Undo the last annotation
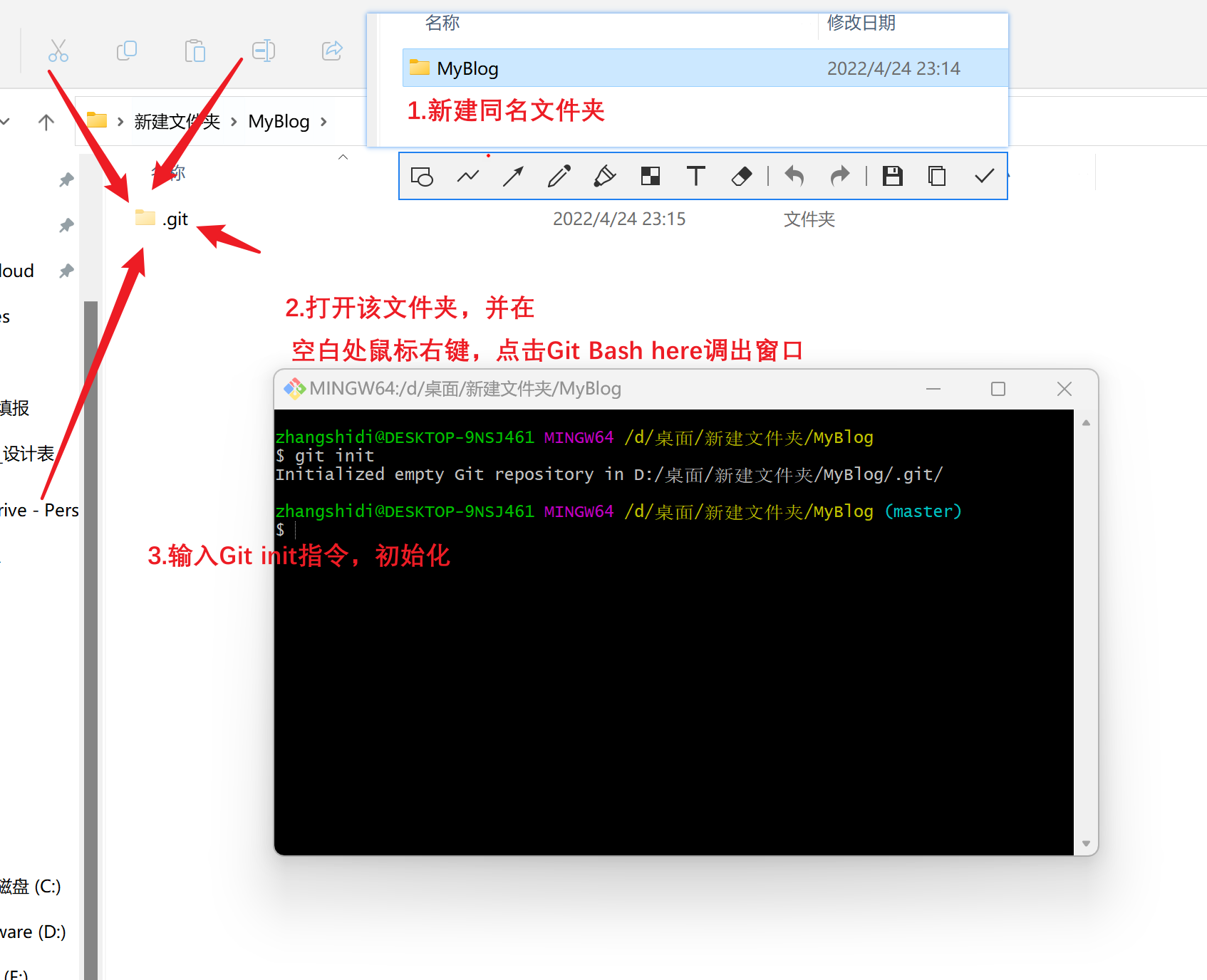This screenshot has width=1207, height=980. (794, 176)
